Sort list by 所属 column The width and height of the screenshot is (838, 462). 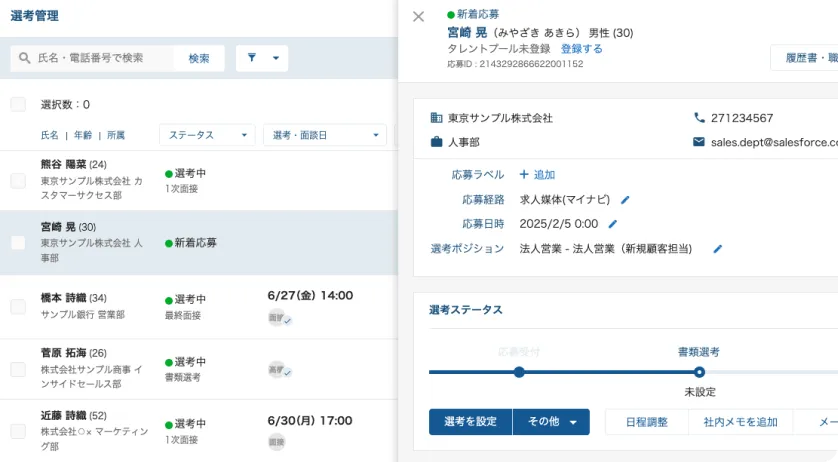pos(116,135)
